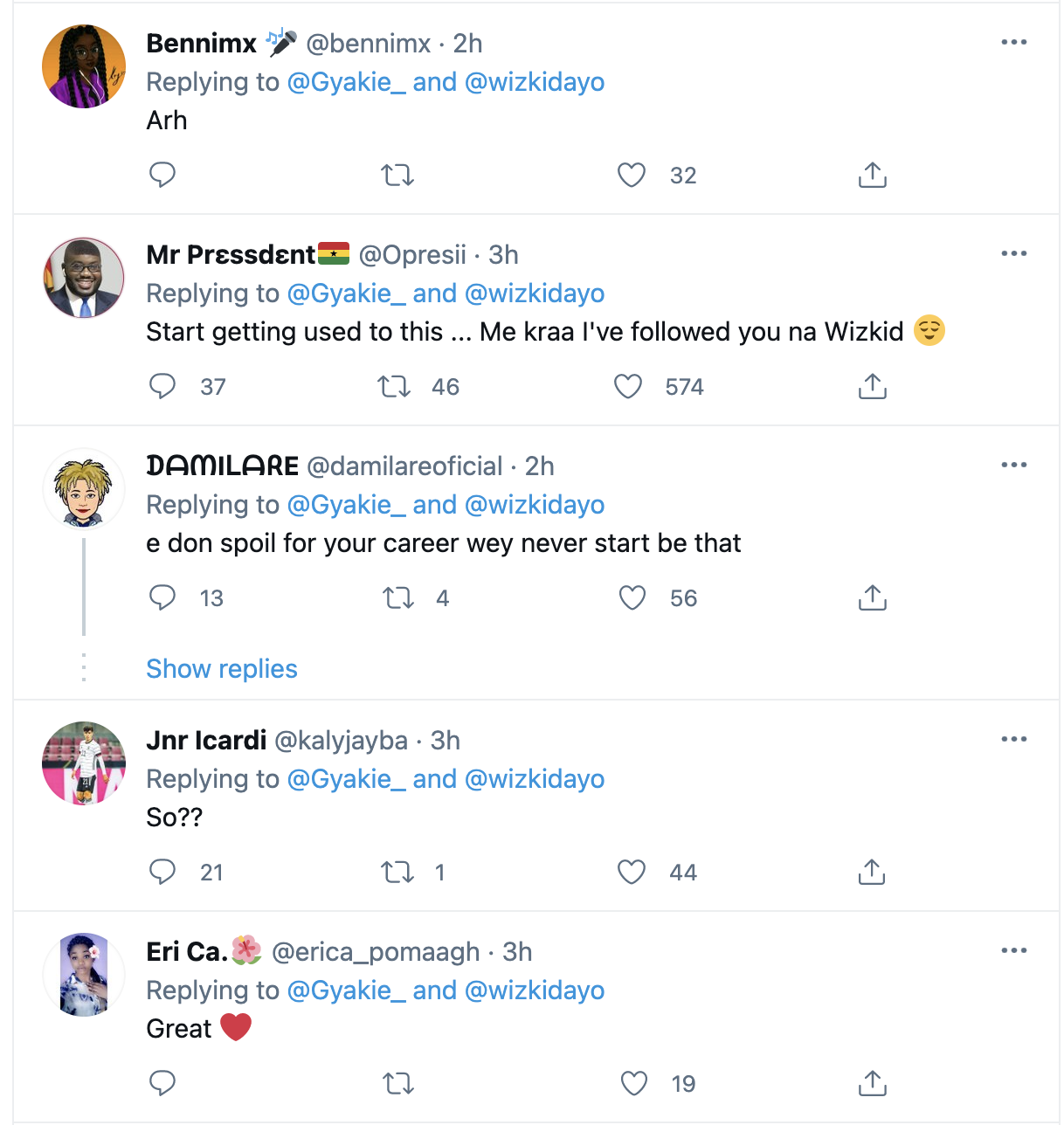Share Mr Pressdent's tweet
The height and width of the screenshot is (1125, 1064).
coord(872,386)
